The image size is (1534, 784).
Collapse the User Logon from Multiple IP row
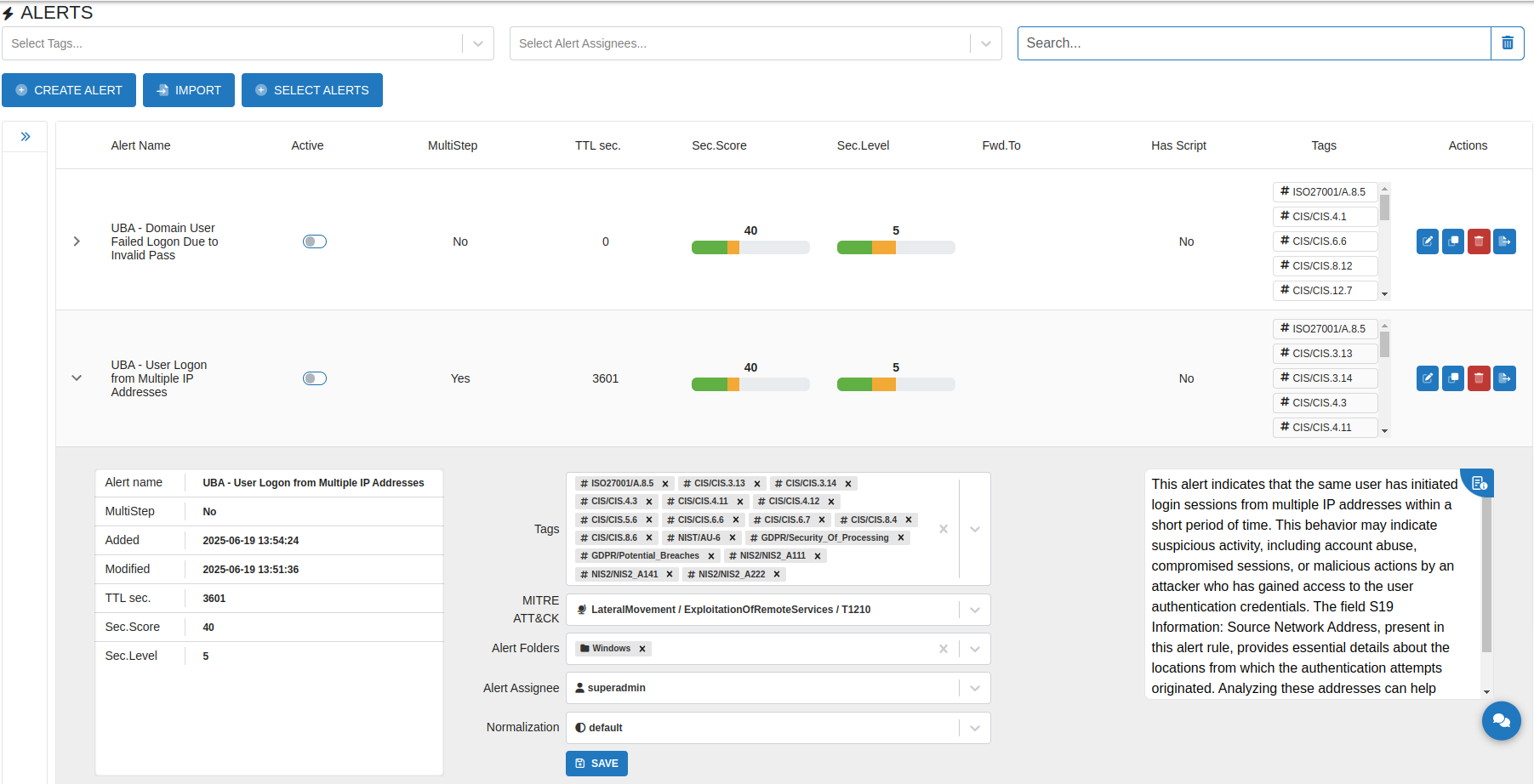(x=77, y=378)
